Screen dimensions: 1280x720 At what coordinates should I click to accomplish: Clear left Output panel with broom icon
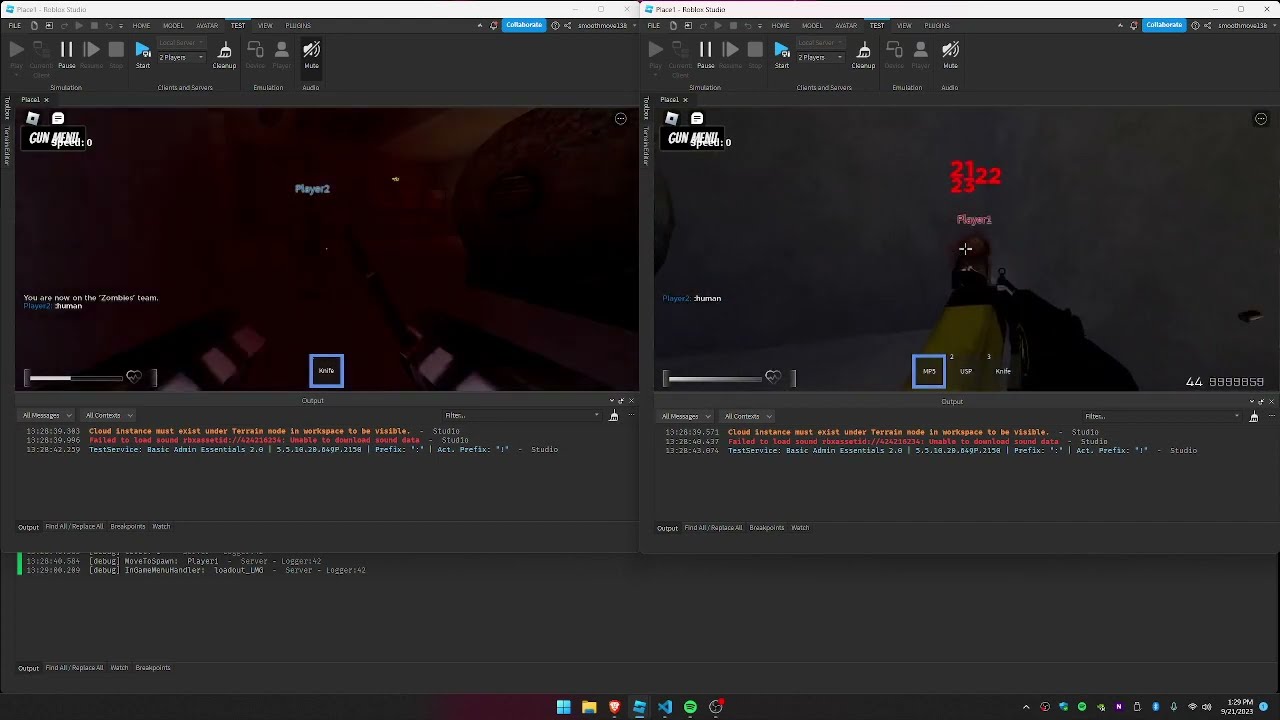pyautogui.click(x=614, y=415)
